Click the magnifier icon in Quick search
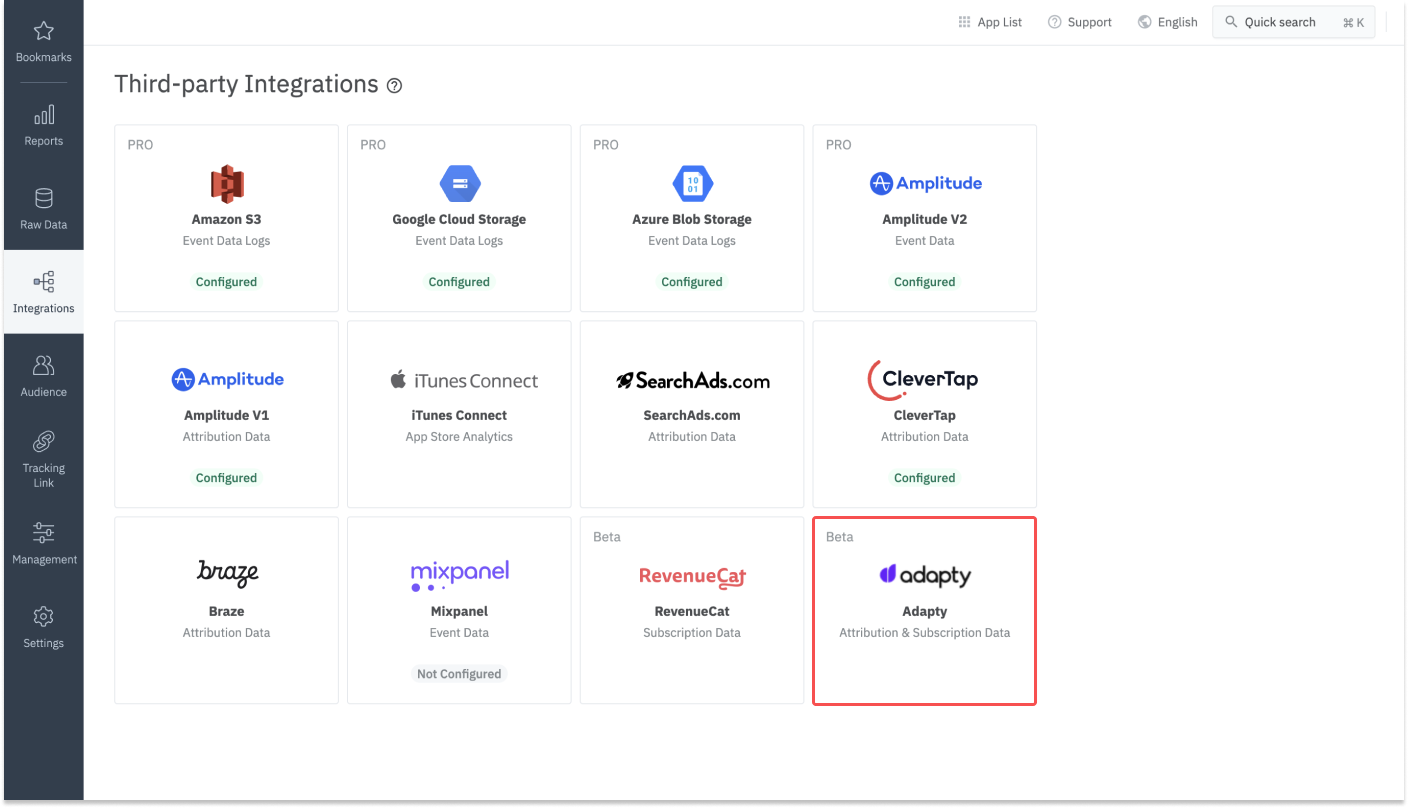 coord(1231,22)
